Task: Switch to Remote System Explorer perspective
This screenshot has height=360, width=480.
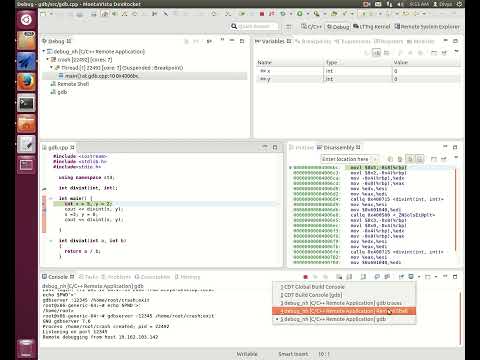Action: click(428, 27)
